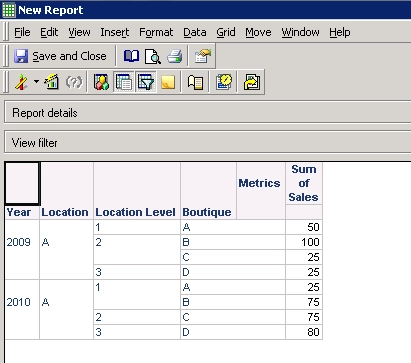Click the Report details panel bar
The image size is (411, 363).
point(208,113)
